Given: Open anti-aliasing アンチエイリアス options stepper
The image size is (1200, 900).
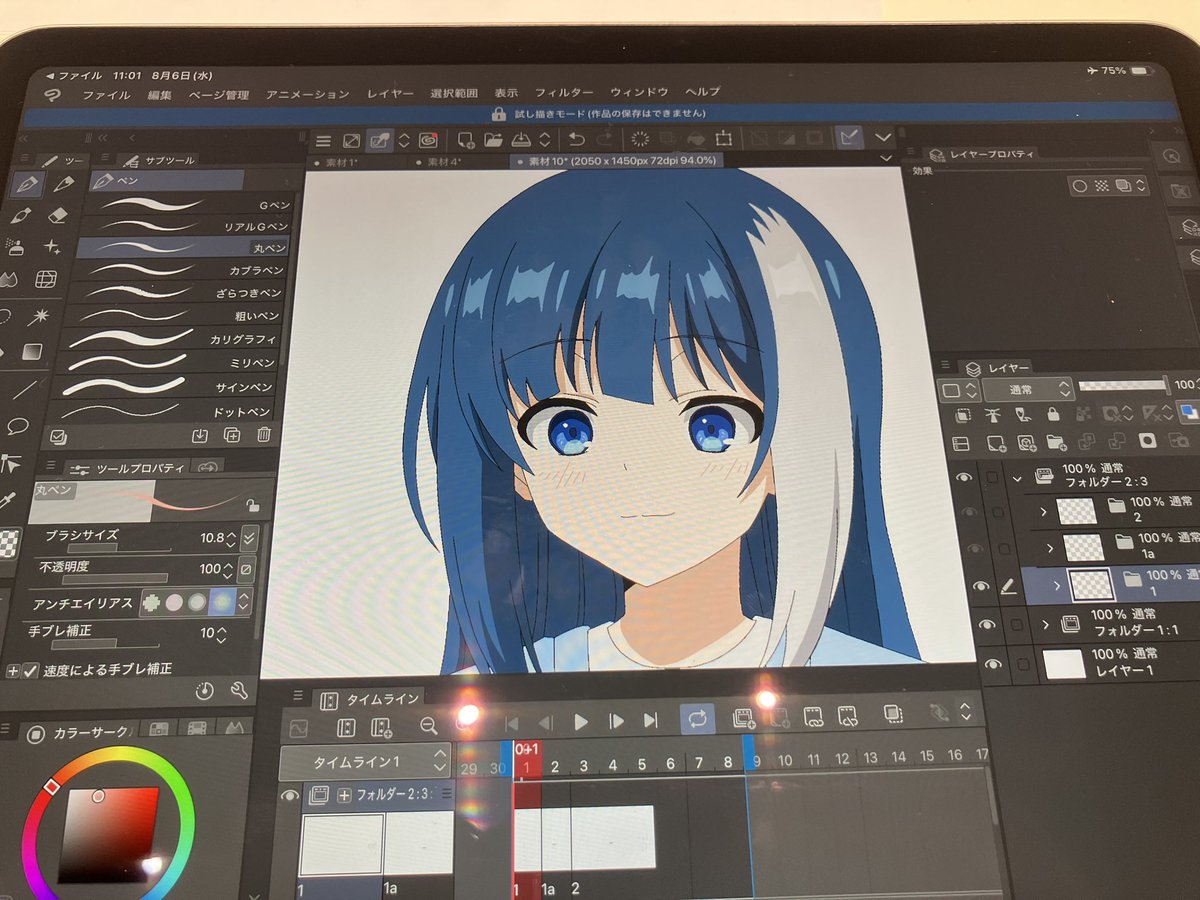Looking at the screenshot, I should (242, 601).
